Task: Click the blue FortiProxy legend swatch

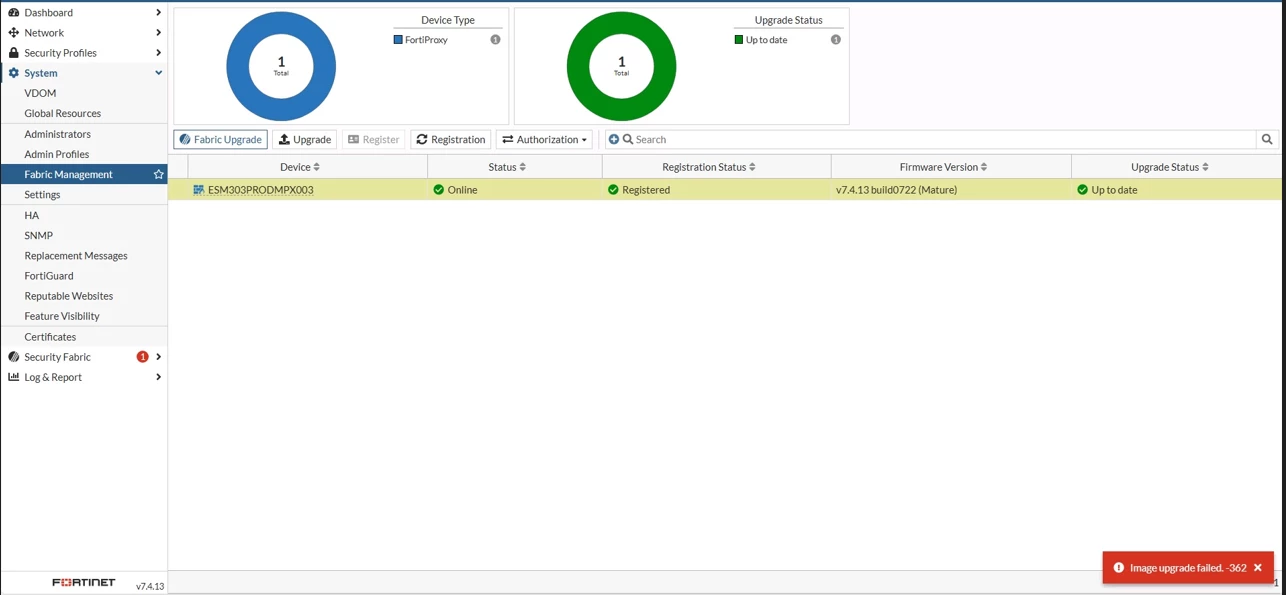Action: 398,40
